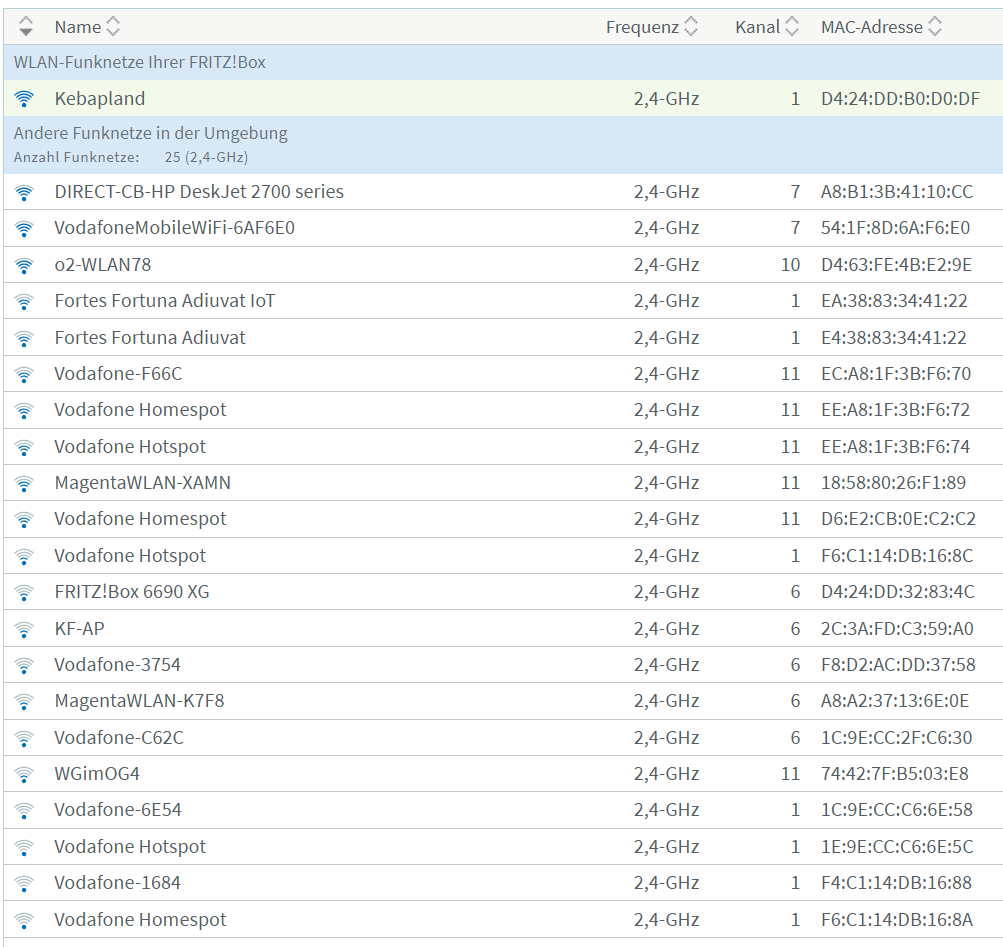
Task: Click MAC address D4:24:DD:32:83:4C
Action: pyautogui.click(x=898, y=592)
